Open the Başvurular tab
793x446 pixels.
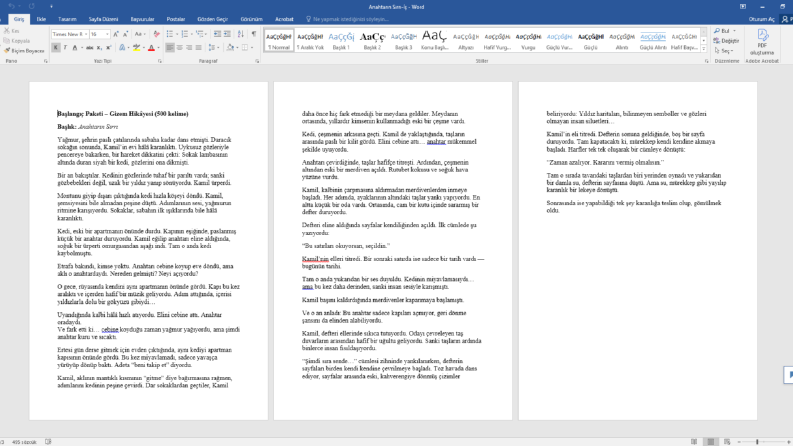pyautogui.click(x=142, y=19)
